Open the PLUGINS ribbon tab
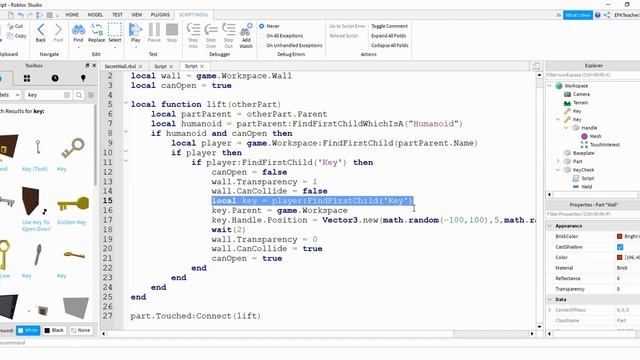 (x=160, y=15)
